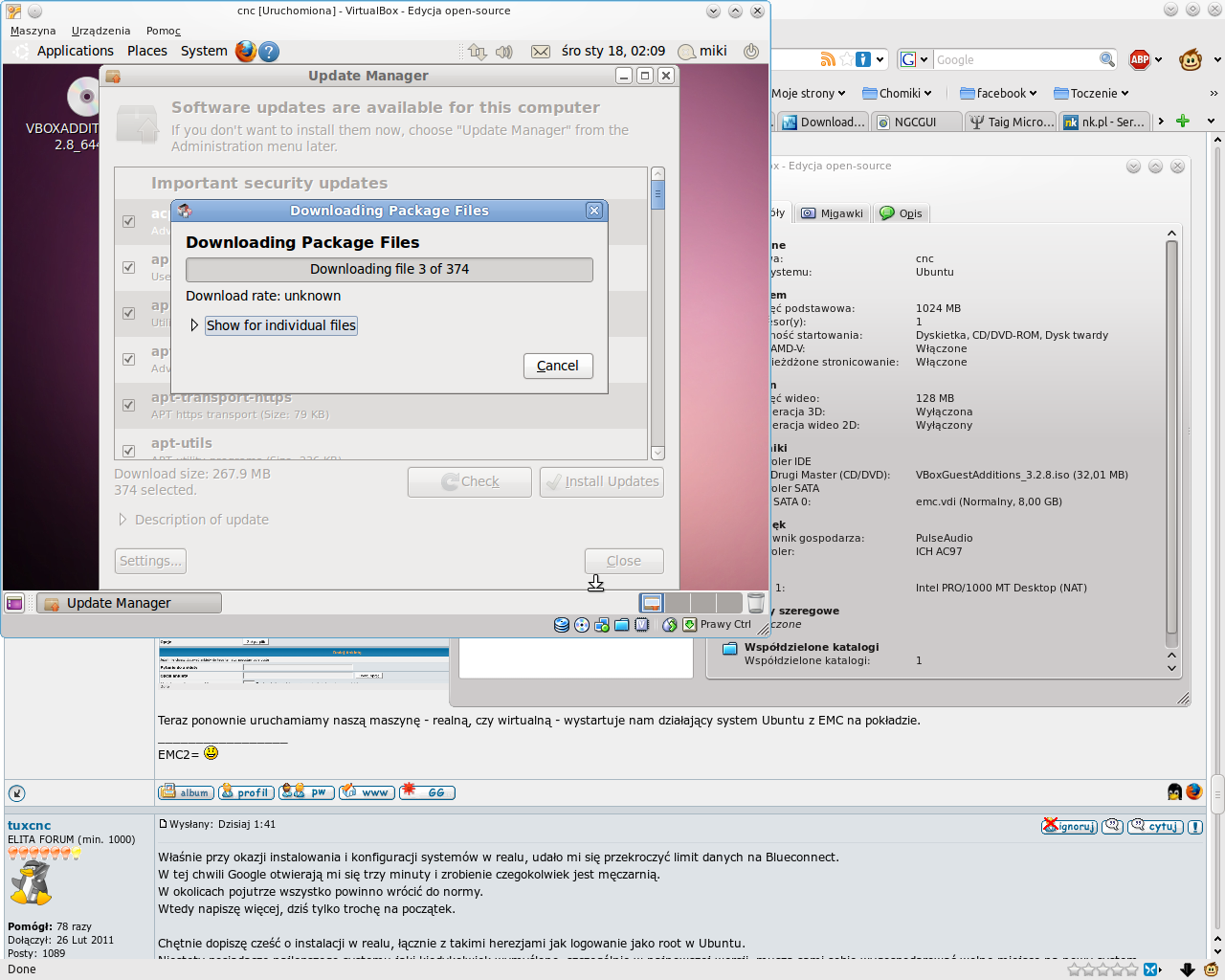Click the shared folders icon in VirtualBox status bar
This screenshot has height=980, width=1225.
[622, 625]
